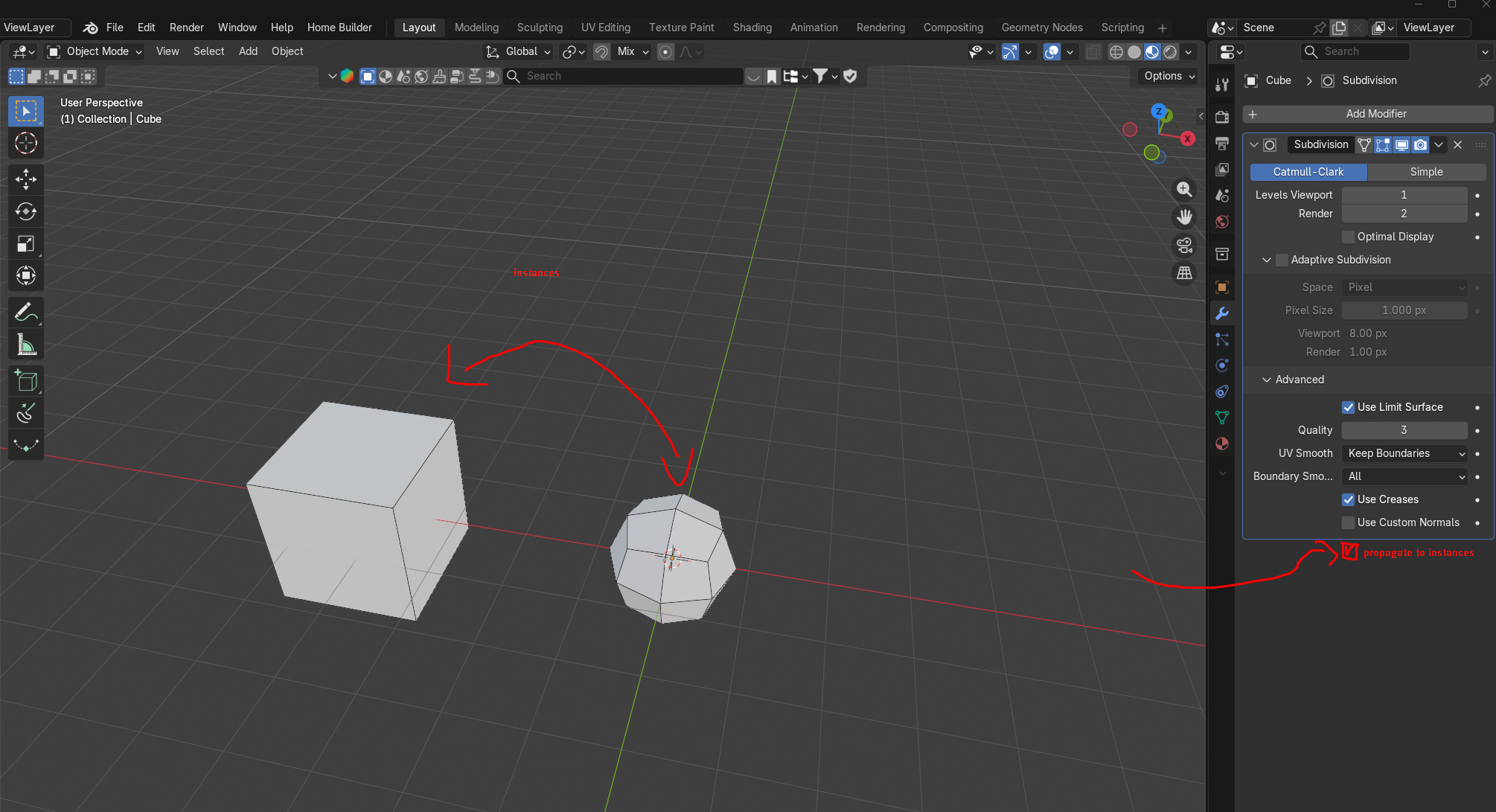This screenshot has height=812, width=1496.
Task: Open Boundary Smooth All dropdown
Action: tap(1405, 476)
